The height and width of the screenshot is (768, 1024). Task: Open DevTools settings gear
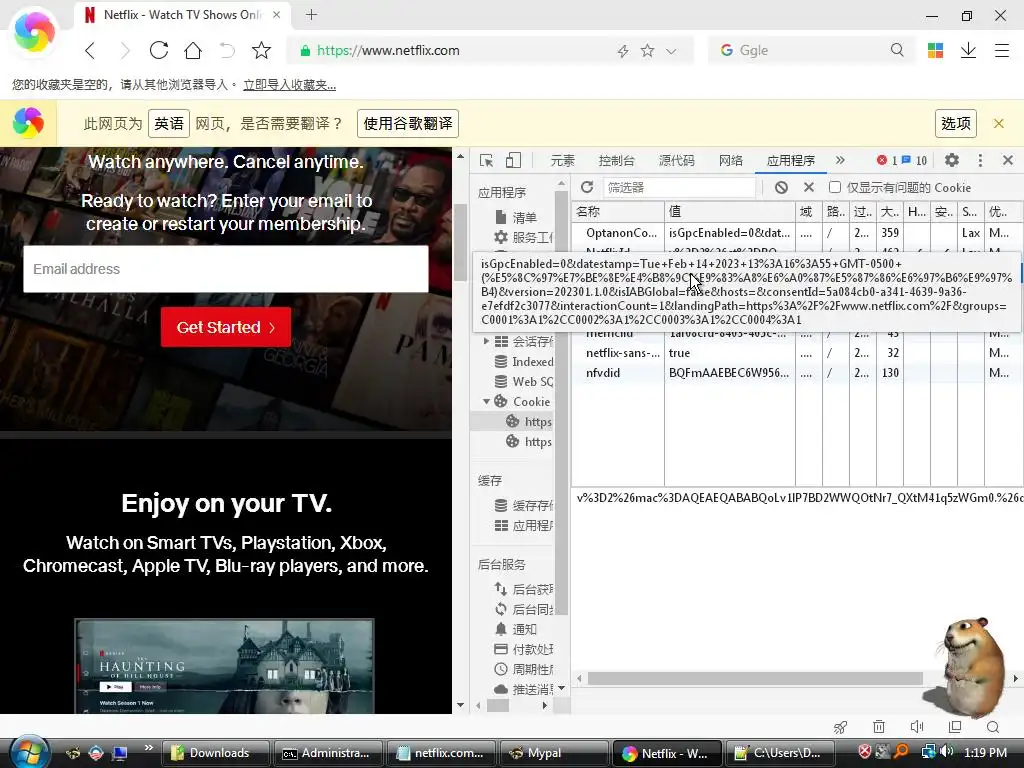(952, 160)
